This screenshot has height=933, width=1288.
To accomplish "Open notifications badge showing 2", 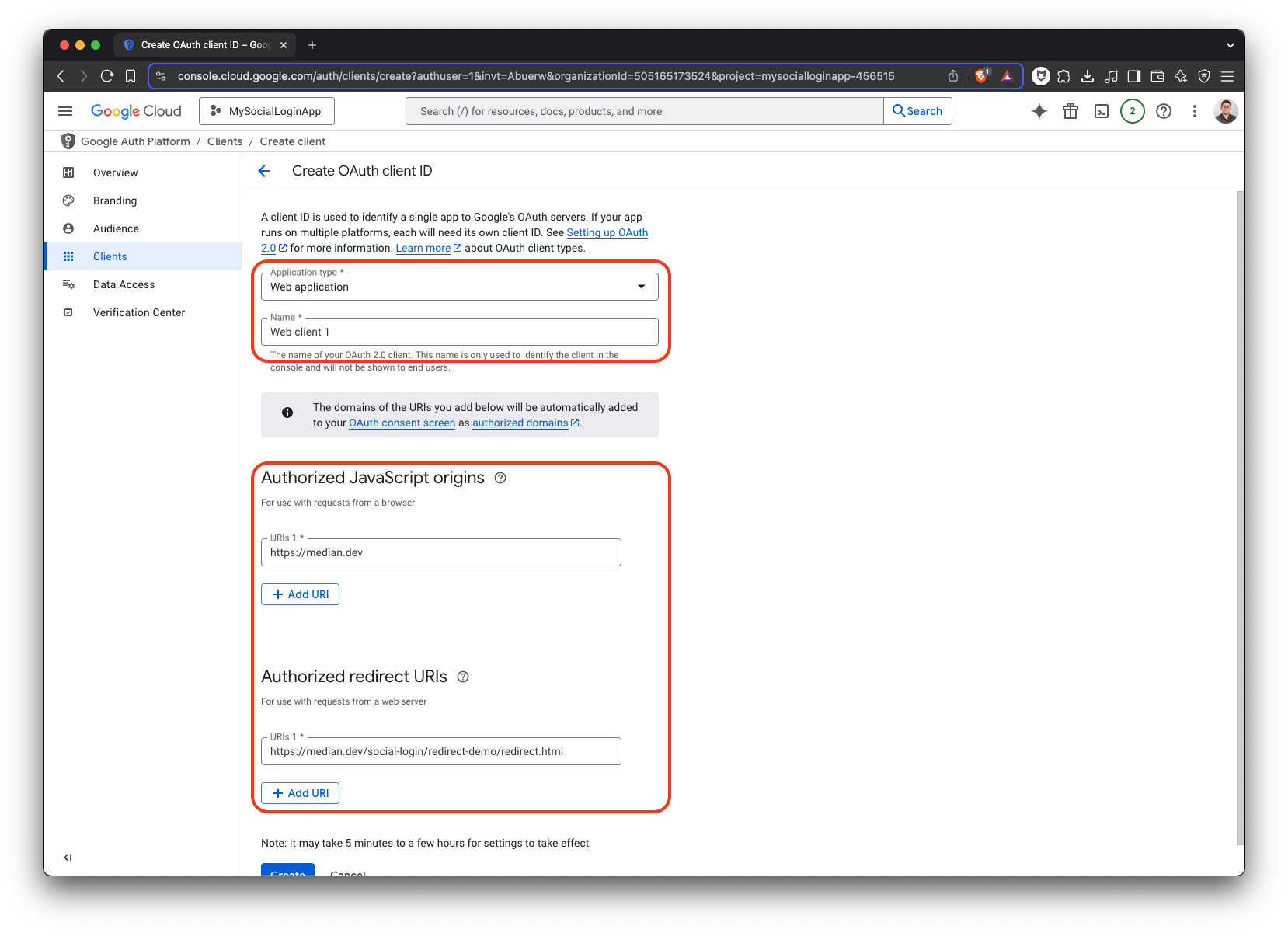I will point(1133,111).
